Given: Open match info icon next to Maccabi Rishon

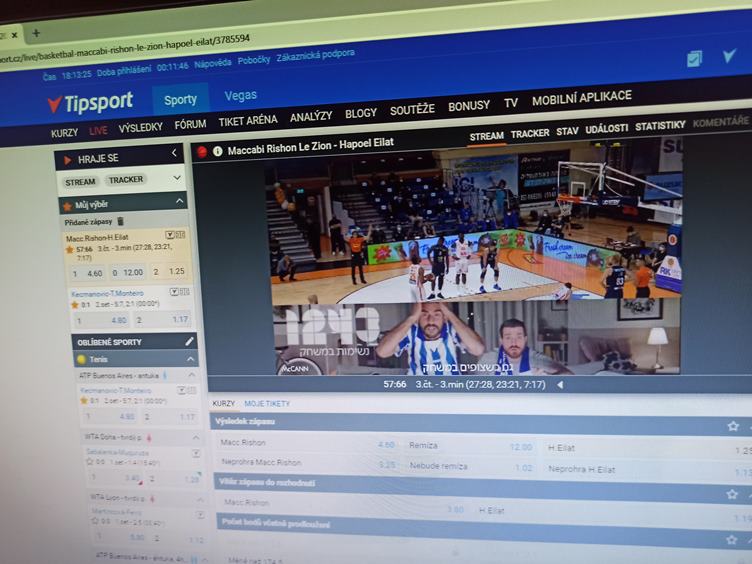Looking at the screenshot, I should coord(217,152).
